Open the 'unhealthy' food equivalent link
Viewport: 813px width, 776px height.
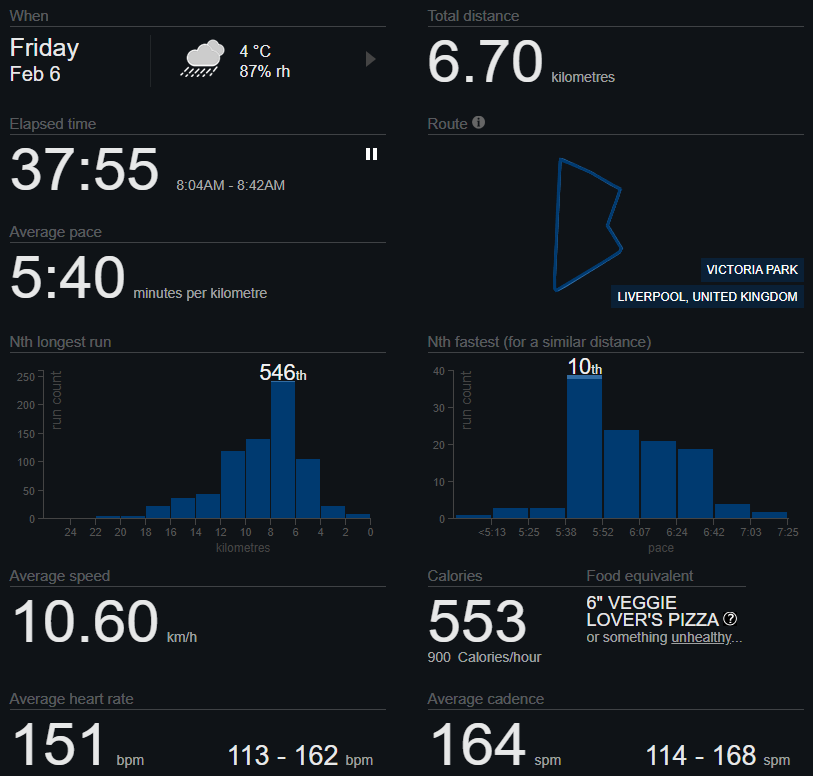pos(701,637)
